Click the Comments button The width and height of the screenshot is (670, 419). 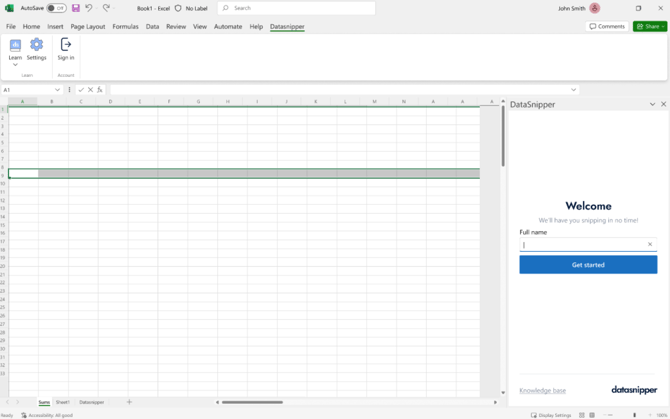[607, 26]
